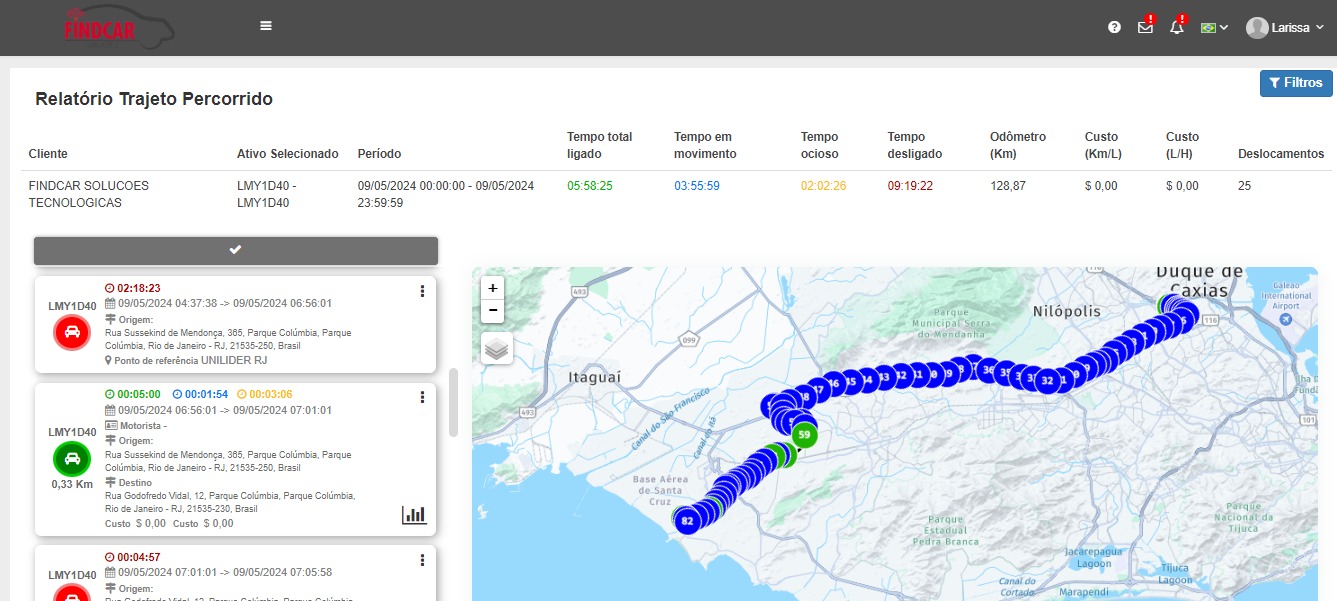This screenshot has width=1337, height=601.
Task: Zoom in on the map
Action: pyautogui.click(x=492, y=287)
